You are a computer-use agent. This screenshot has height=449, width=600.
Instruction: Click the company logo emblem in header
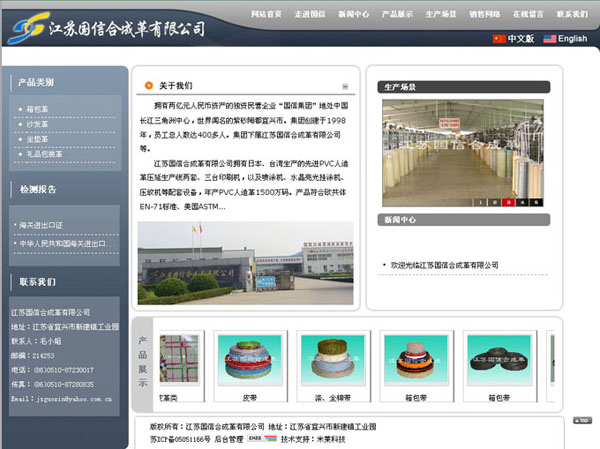29,28
